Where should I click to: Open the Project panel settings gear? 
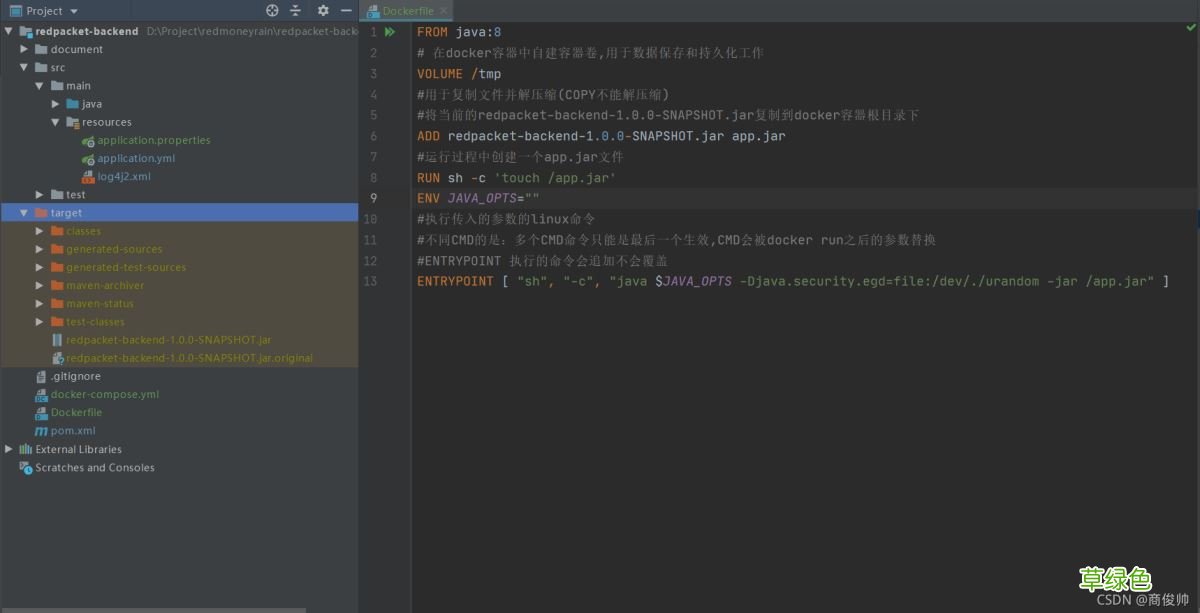pyautogui.click(x=322, y=9)
